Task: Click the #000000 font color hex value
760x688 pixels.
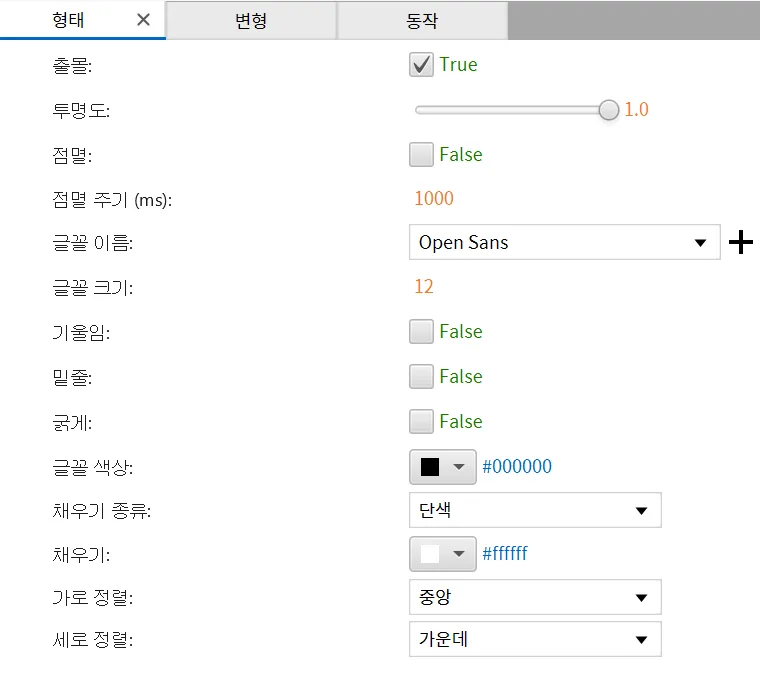Action: [517, 466]
